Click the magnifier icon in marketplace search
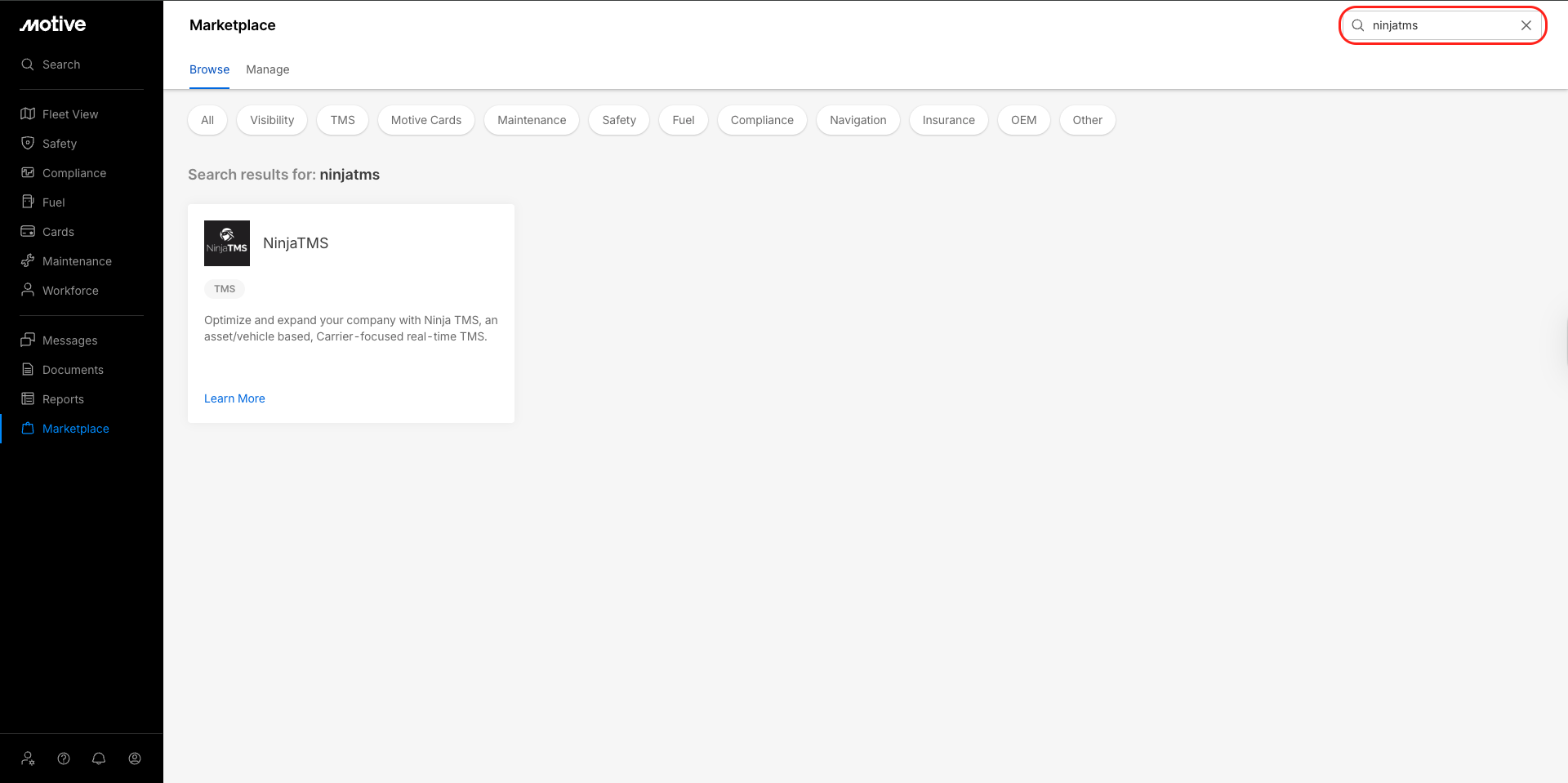 1358,25
